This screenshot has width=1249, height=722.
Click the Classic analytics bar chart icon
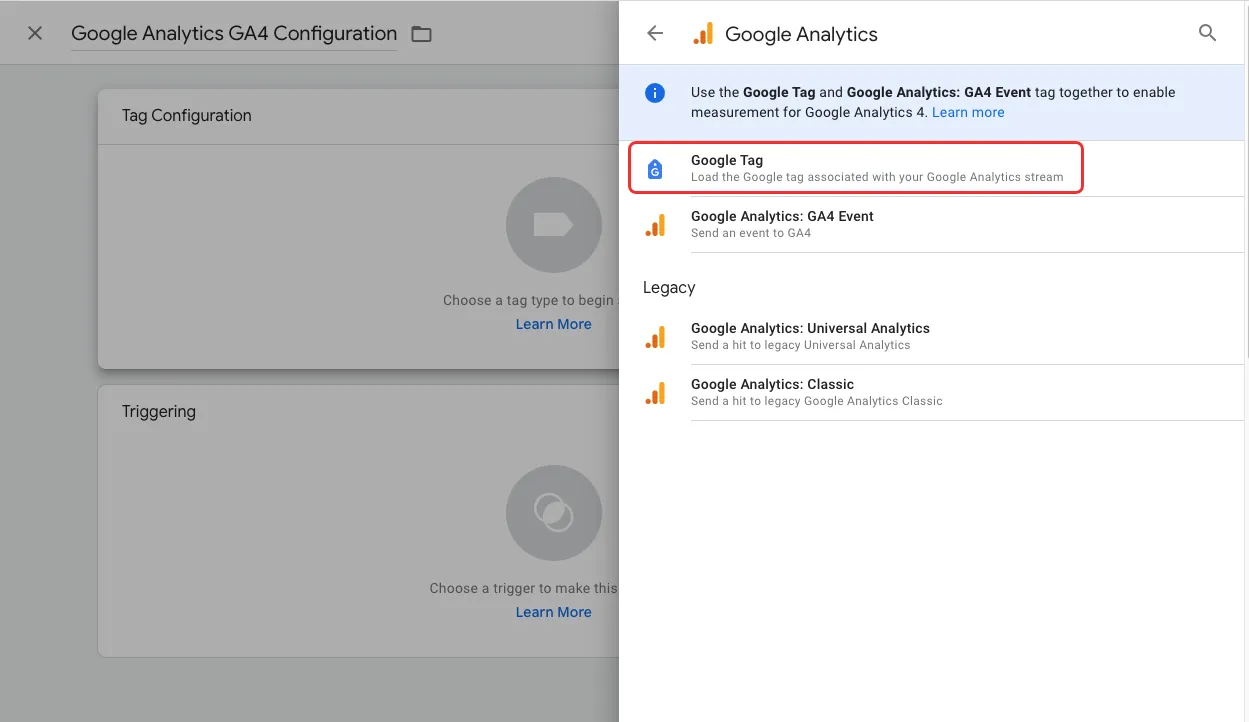655,393
